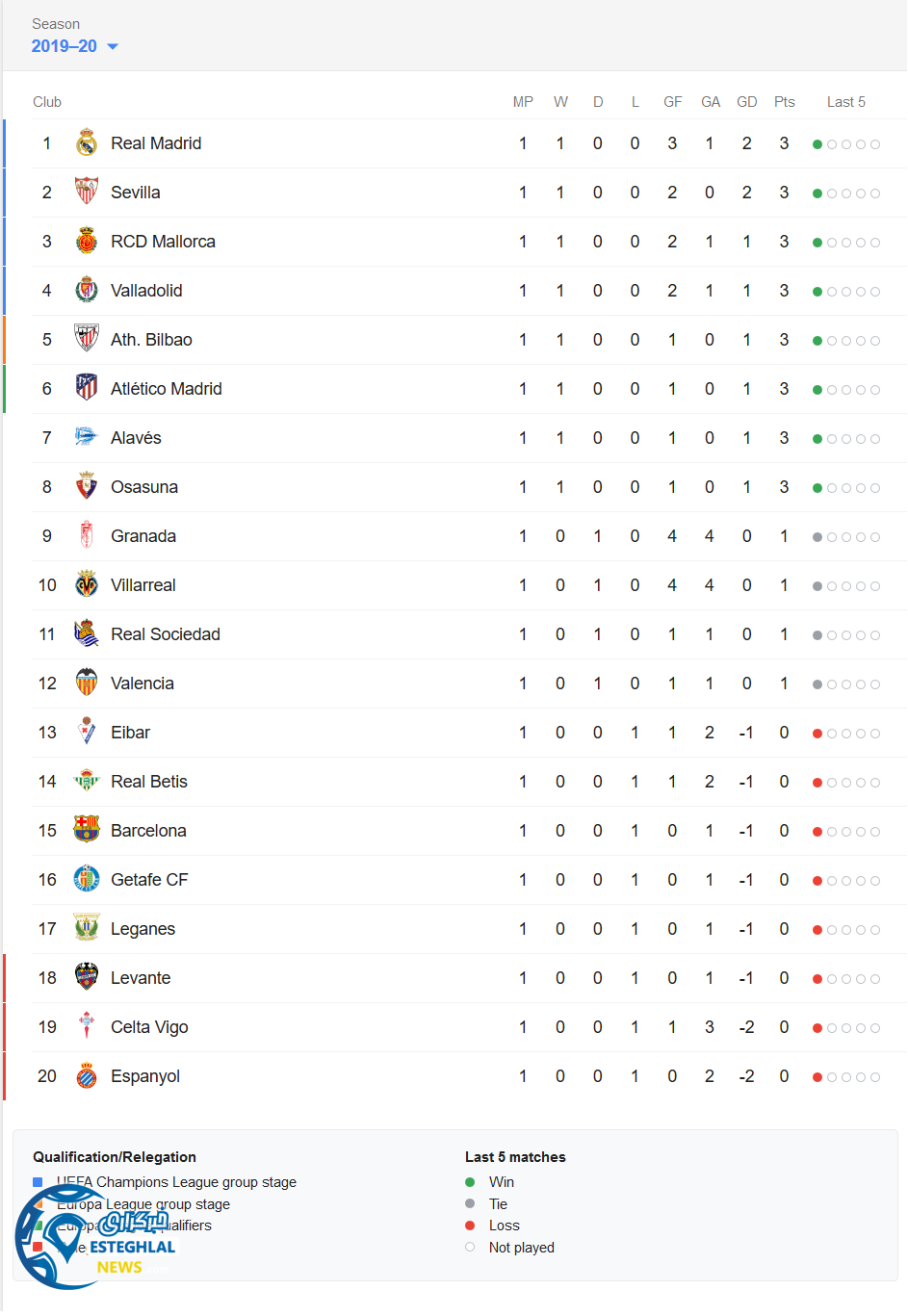Click the Espanyol club crest
This screenshot has width=908, height=1316.
pos(87,1076)
